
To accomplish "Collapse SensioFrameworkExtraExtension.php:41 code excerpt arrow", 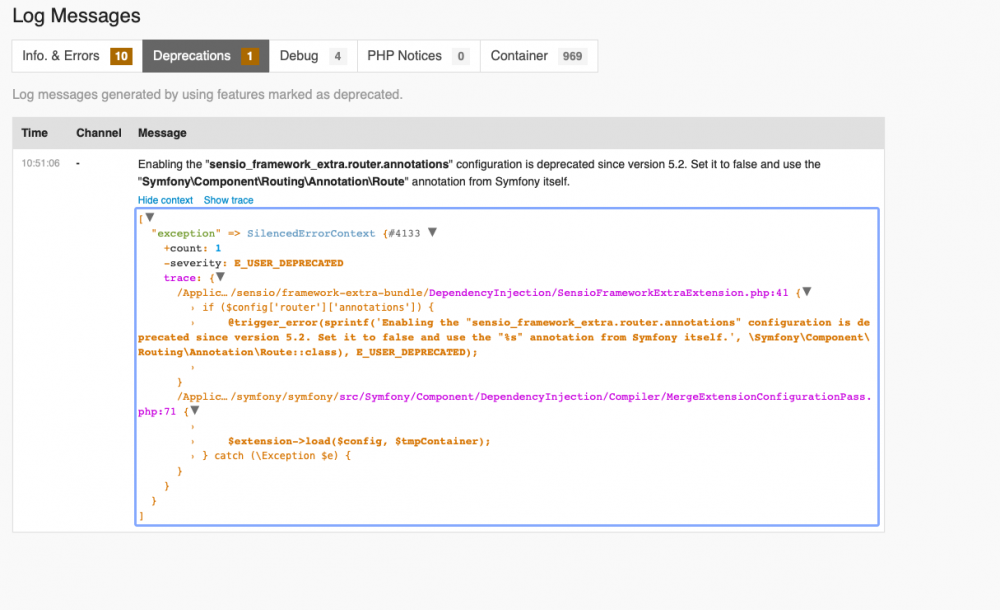I will [x=806, y=292].
